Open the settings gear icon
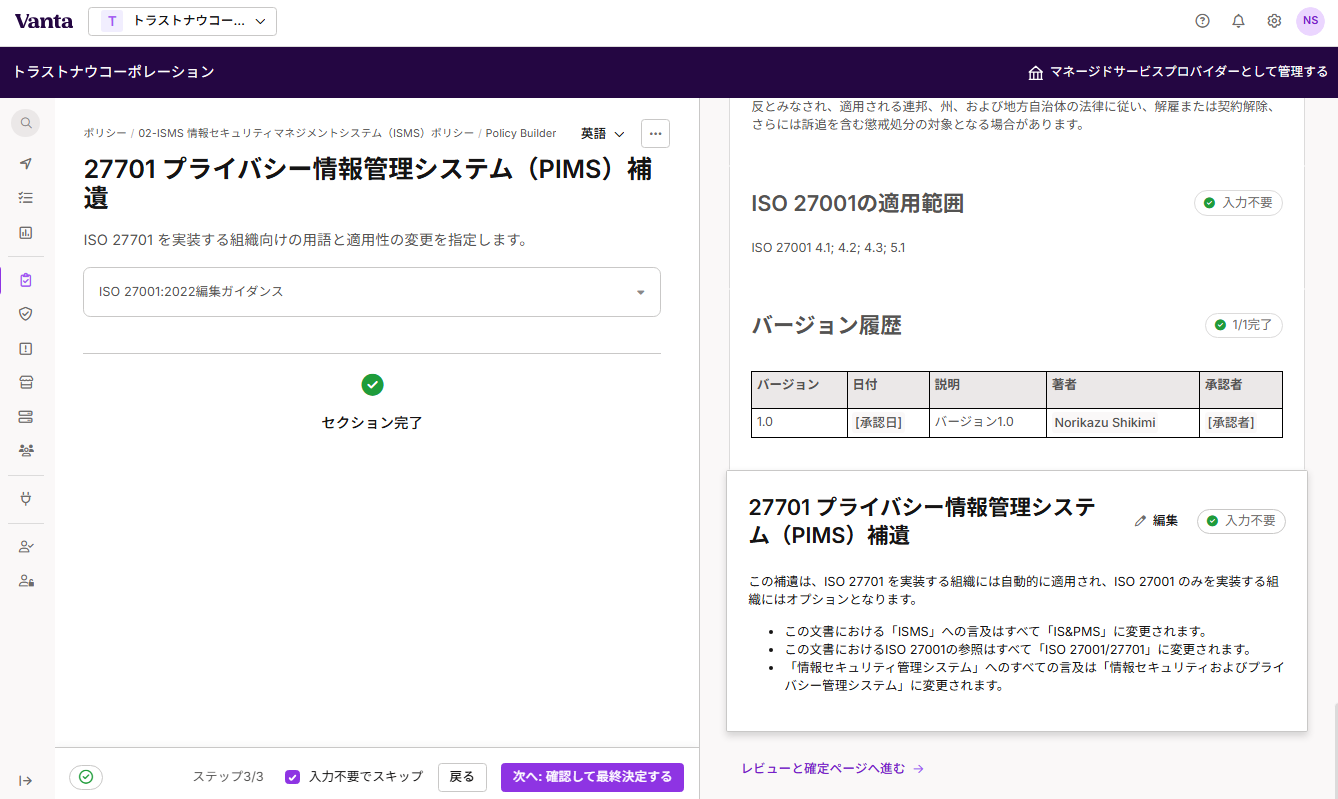 coord(1274,21)
